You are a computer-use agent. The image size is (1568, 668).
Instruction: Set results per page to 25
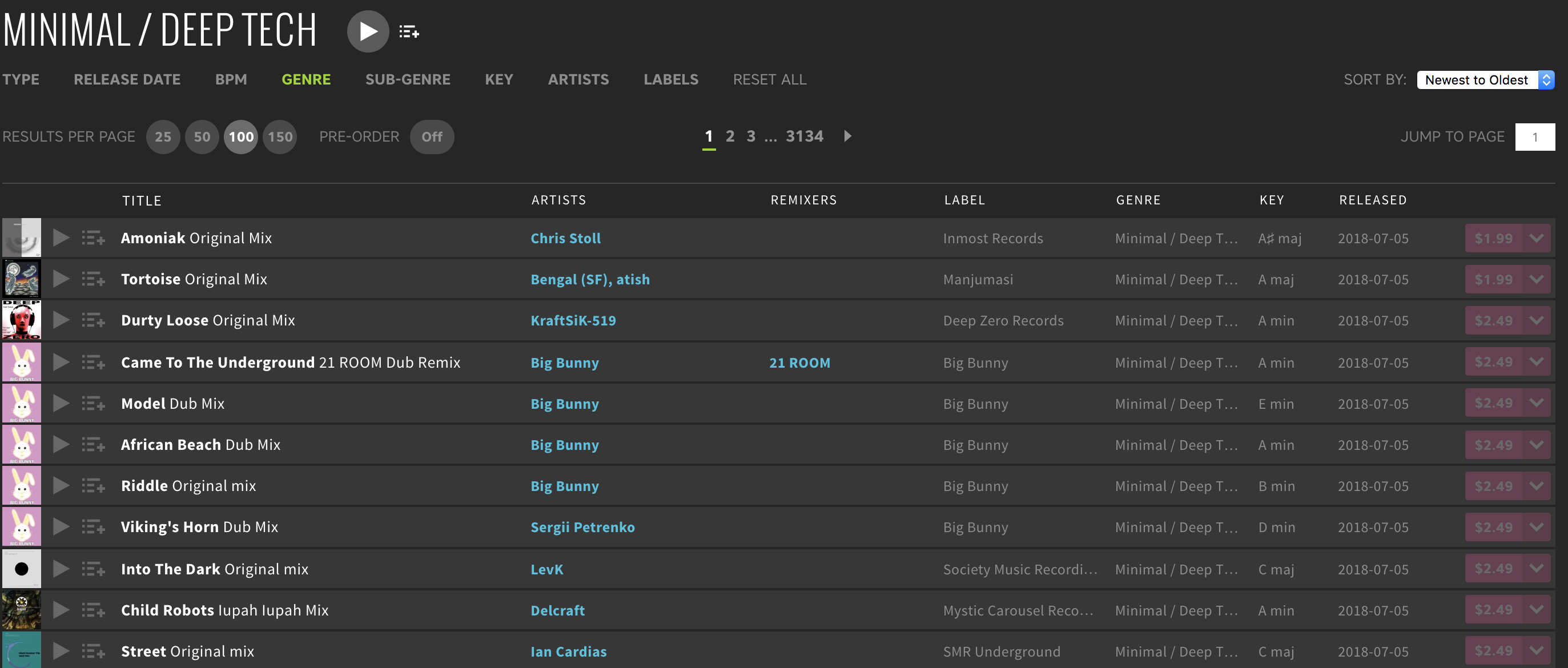pos(163,137)
